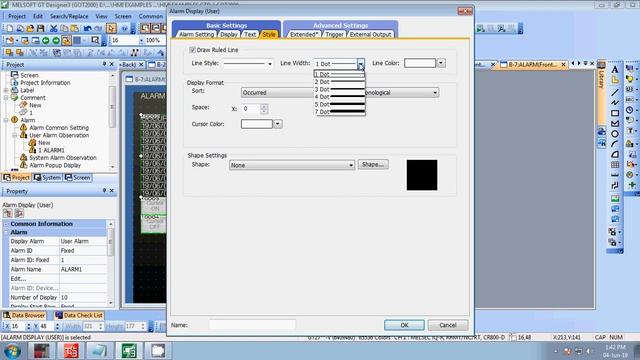This screenshot has height=360, width=640.
Task: Switch to the Trigger tab
Action: pos(334,35)
